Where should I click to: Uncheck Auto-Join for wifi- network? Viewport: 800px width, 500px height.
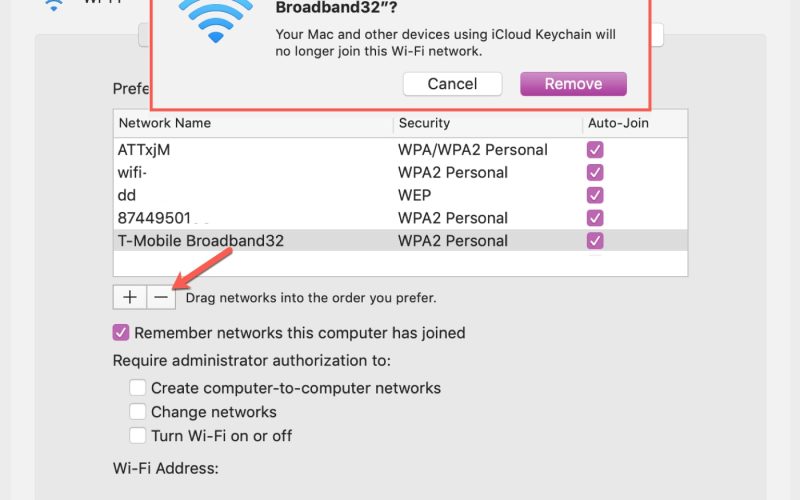595,172
